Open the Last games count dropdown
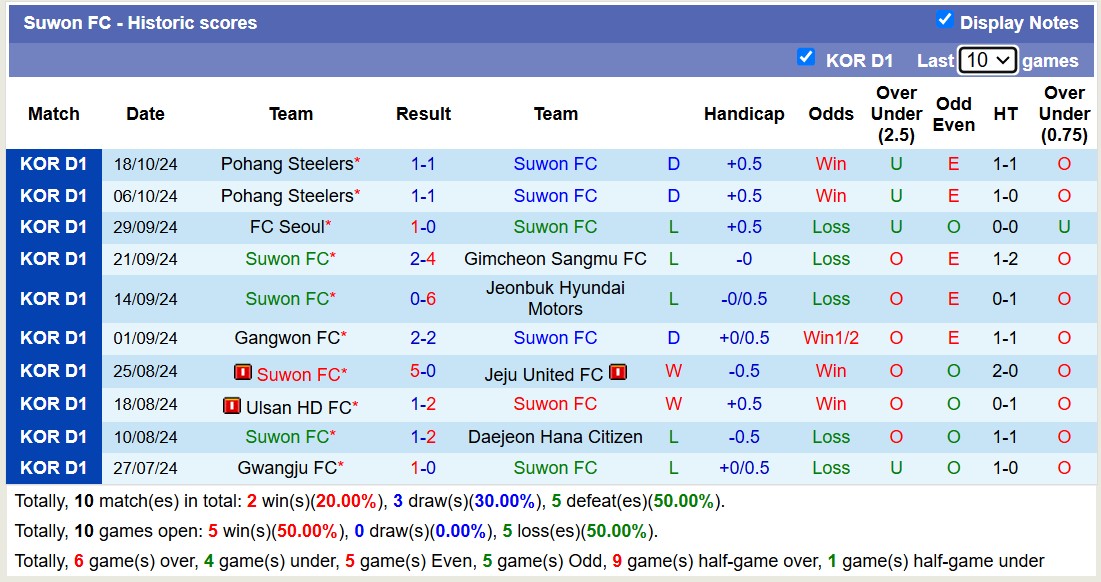 coord(987,60)
